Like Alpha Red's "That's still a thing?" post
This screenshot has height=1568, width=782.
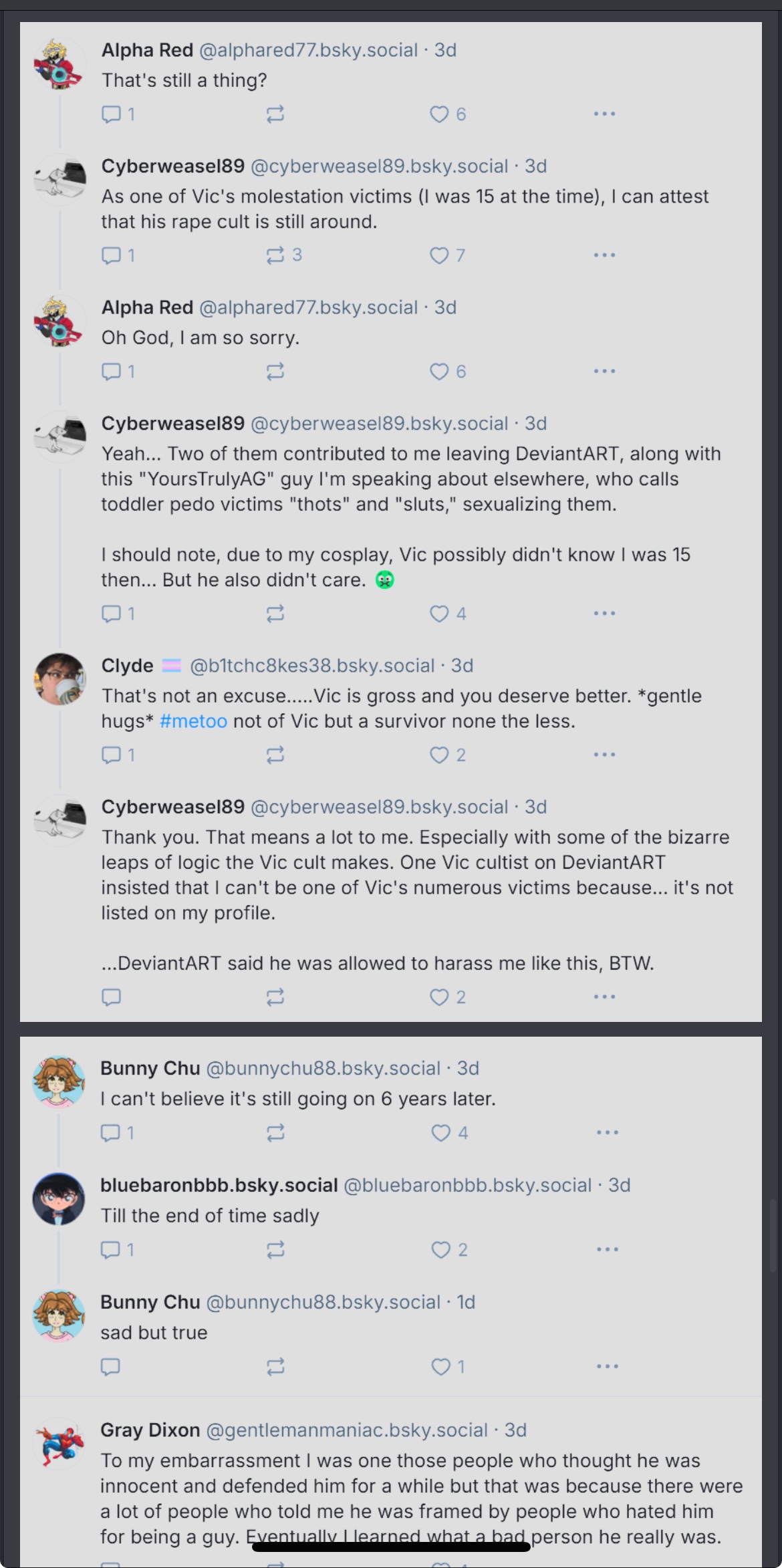(439, 114)
